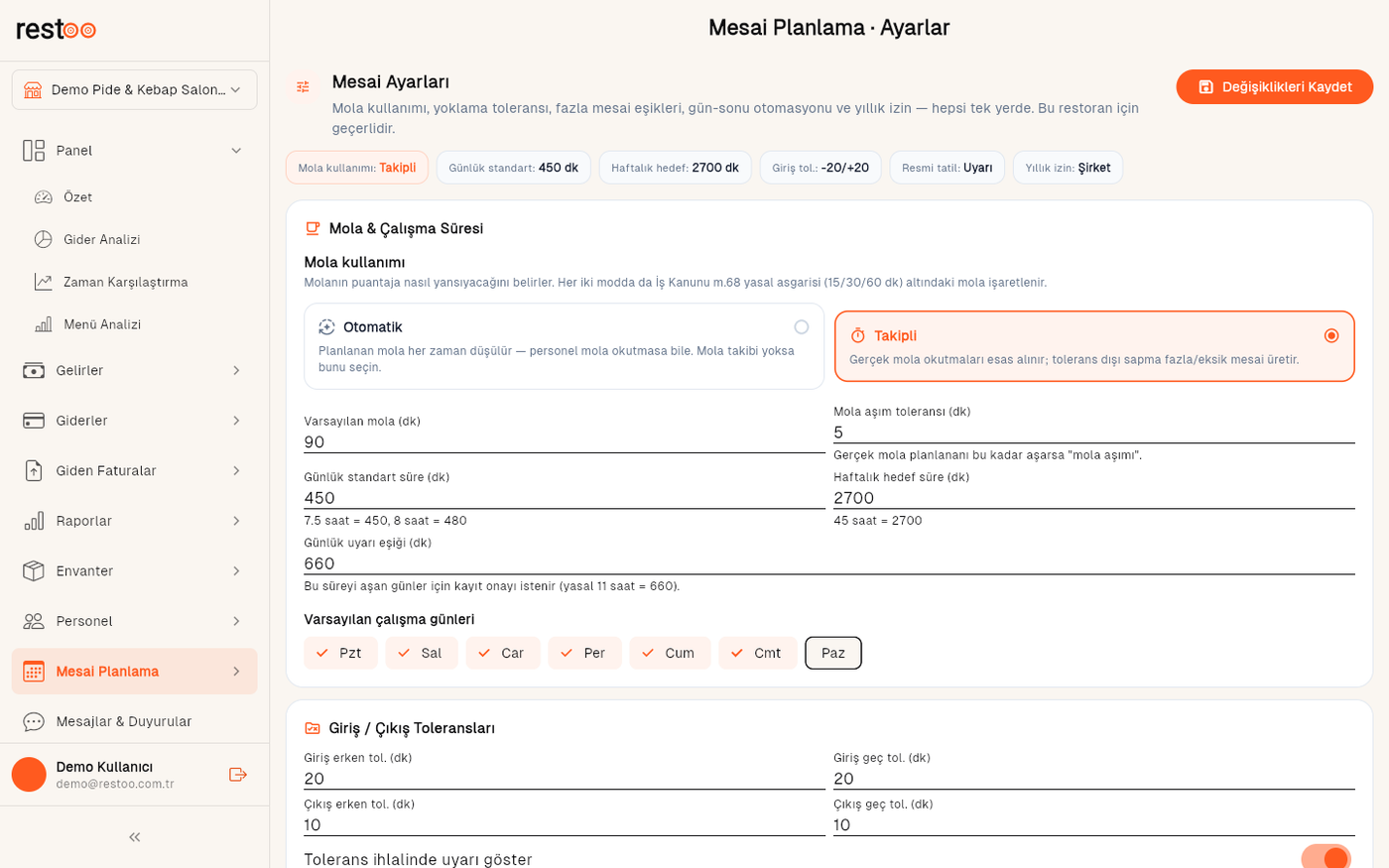Enable the Paz working day
This screenshot has width=1389, height=868.
[x=833, y=653]
